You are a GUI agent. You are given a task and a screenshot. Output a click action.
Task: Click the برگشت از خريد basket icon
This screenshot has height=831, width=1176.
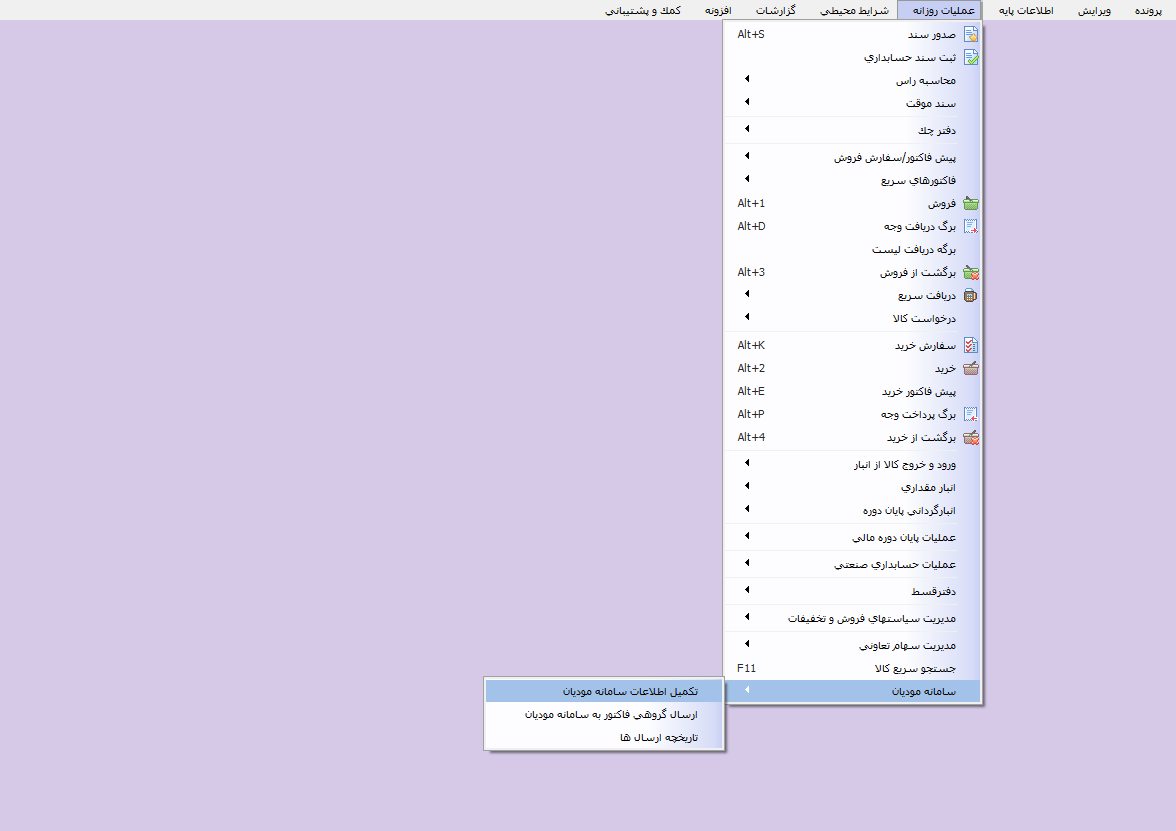[x=970, y=437]
